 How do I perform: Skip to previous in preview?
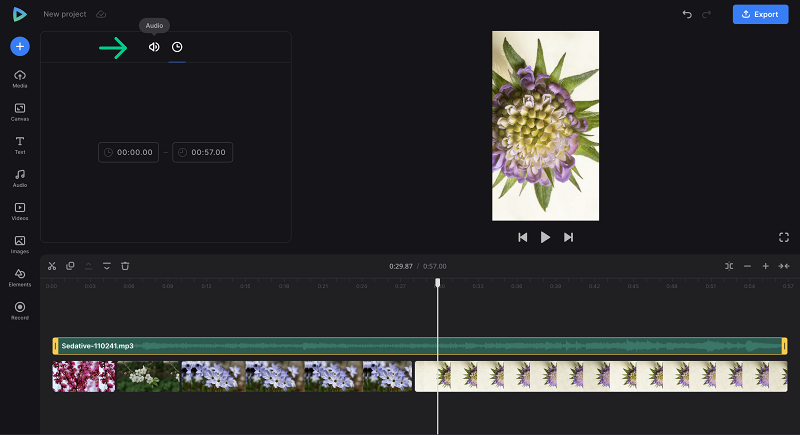click(x=522, y=237)
